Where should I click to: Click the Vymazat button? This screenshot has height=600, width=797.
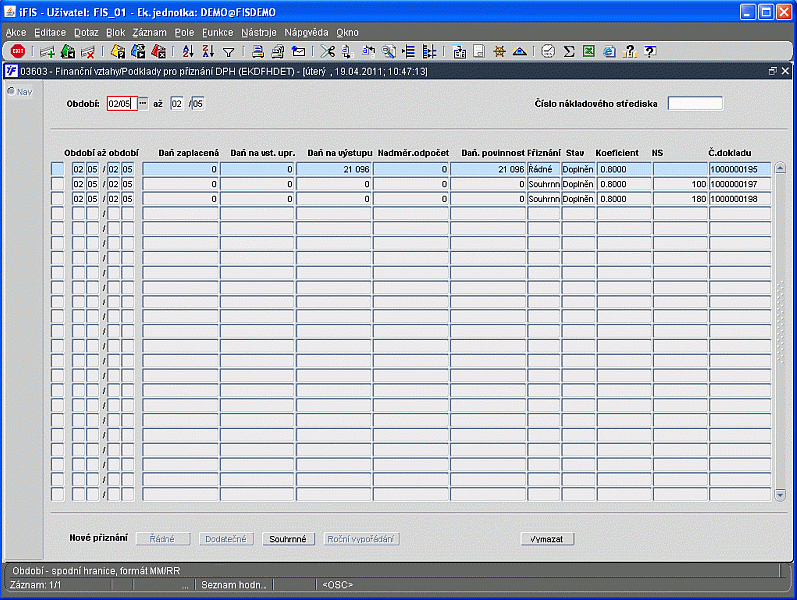pos(547,539)
